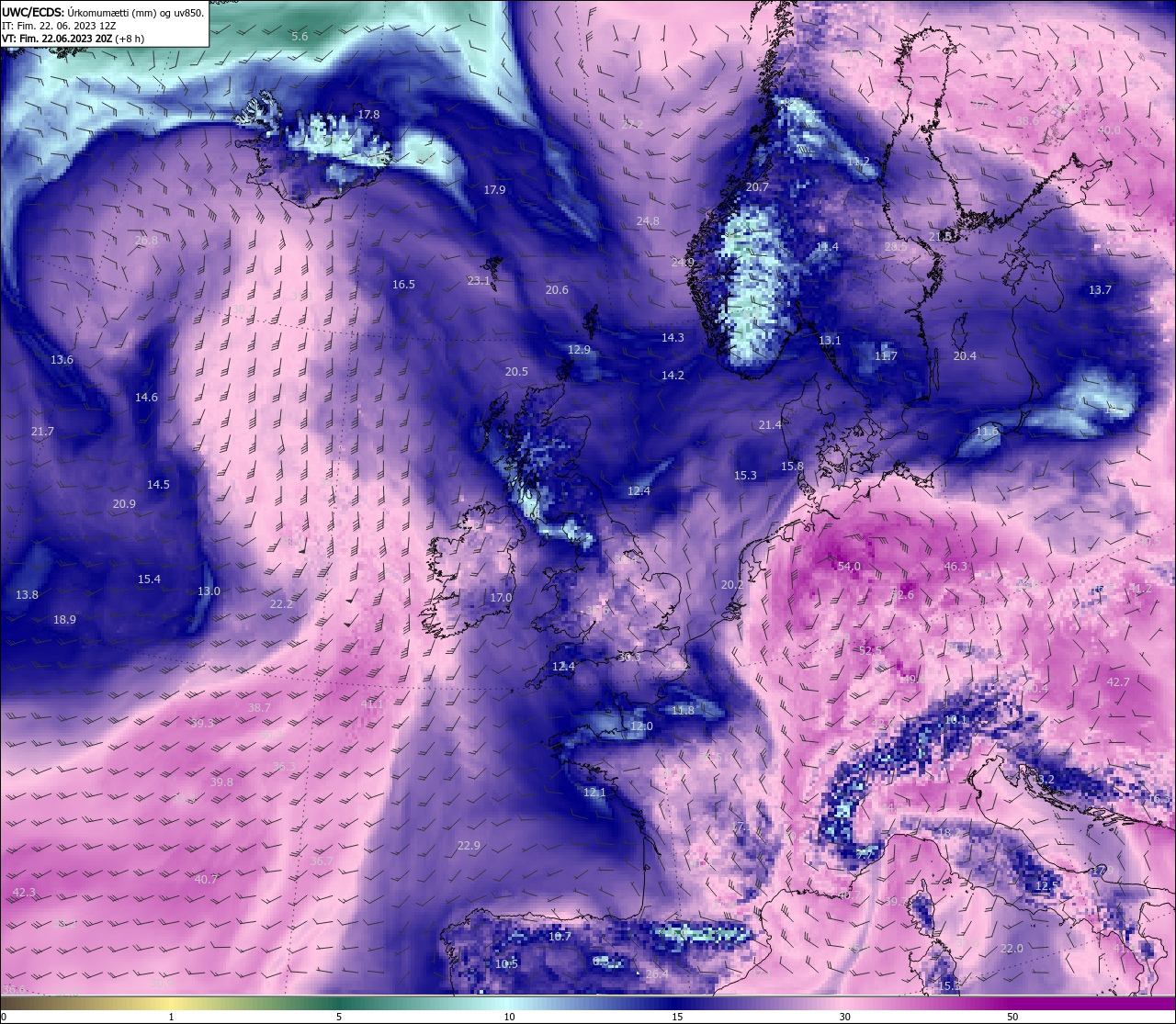Click the 13.8 value on the left edge
The width and height of the screenshot is (1176, 1024).
point(27,595)
